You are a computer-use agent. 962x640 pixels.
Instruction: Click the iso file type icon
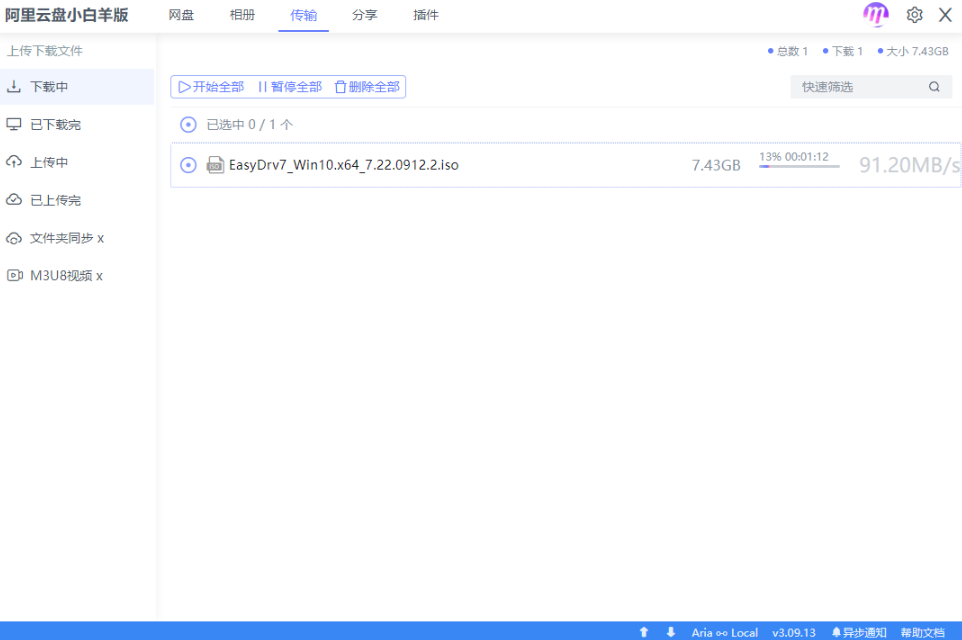(215, 165)
